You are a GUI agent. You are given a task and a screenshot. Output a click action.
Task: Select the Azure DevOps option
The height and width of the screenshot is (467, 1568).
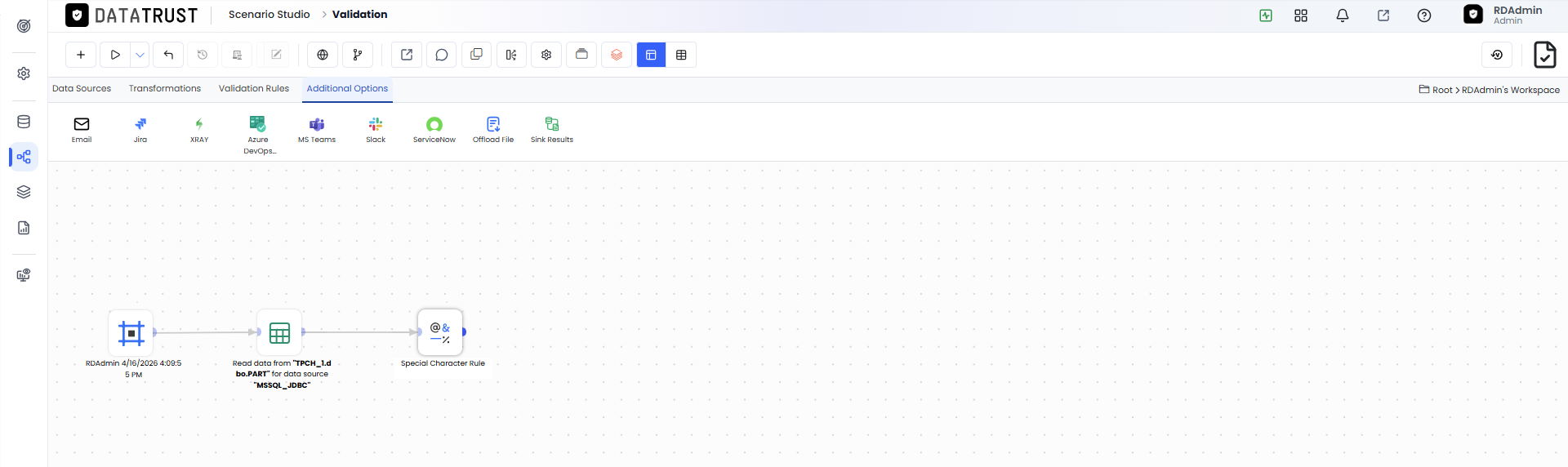point(258,135)
